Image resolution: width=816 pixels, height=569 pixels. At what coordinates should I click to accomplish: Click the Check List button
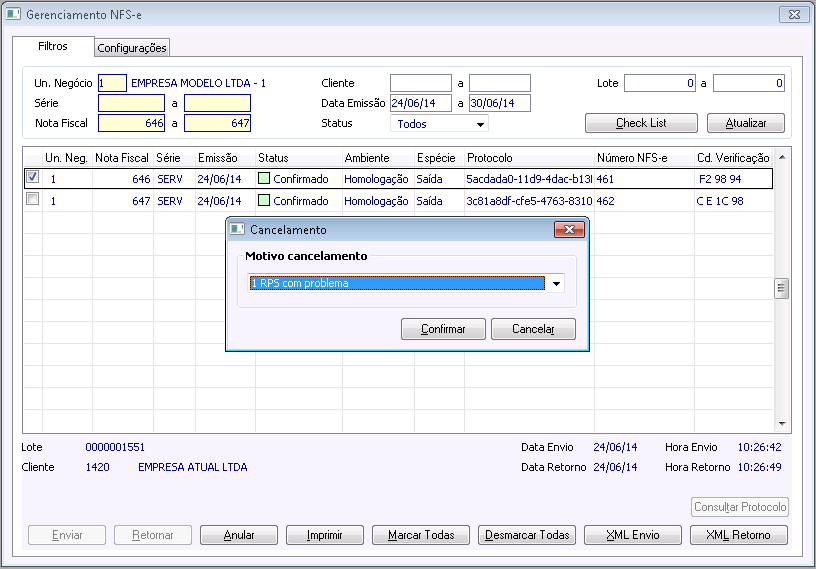(641, 123)
